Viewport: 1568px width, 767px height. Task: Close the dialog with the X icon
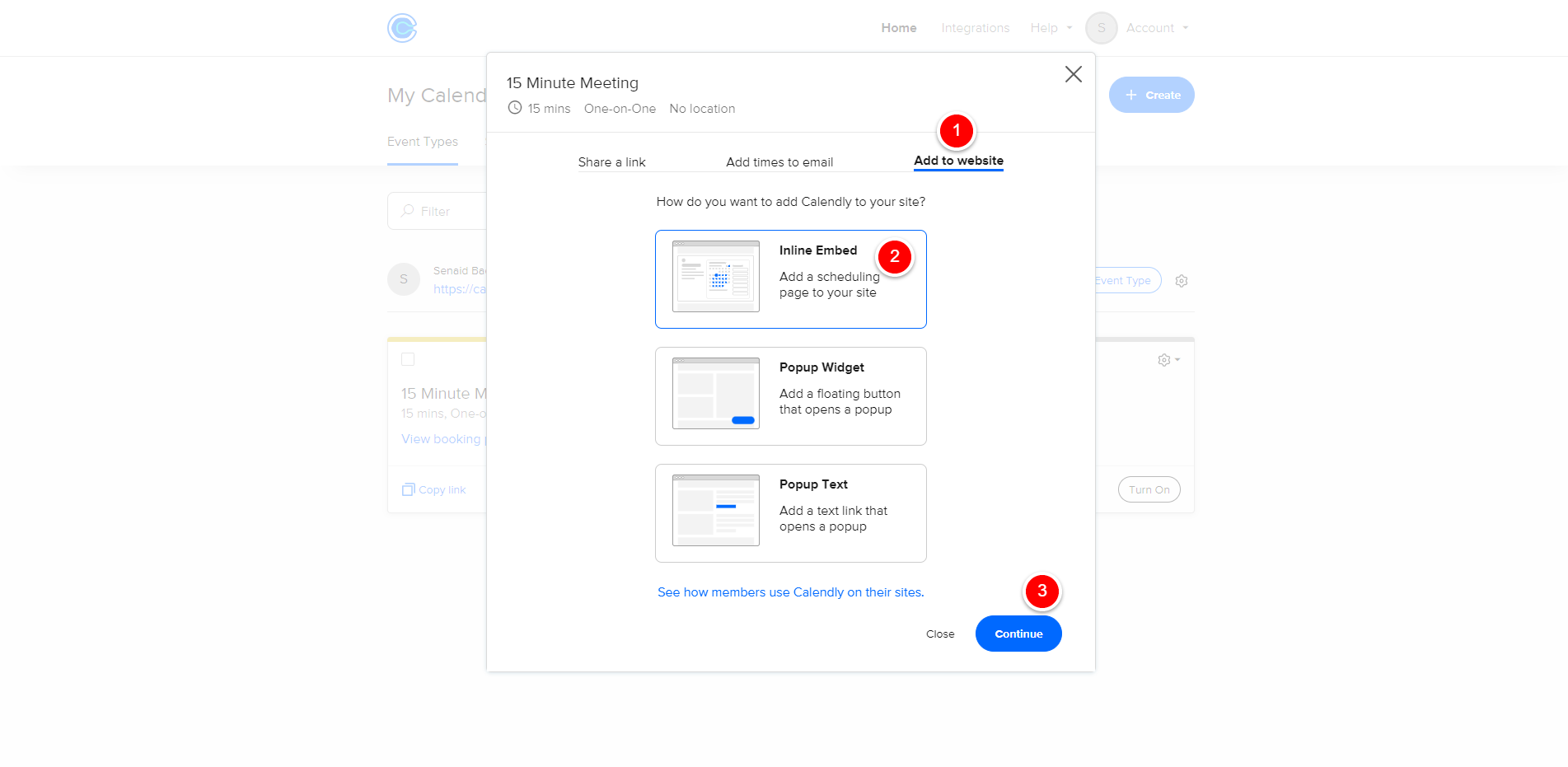tap(1073, 74)
